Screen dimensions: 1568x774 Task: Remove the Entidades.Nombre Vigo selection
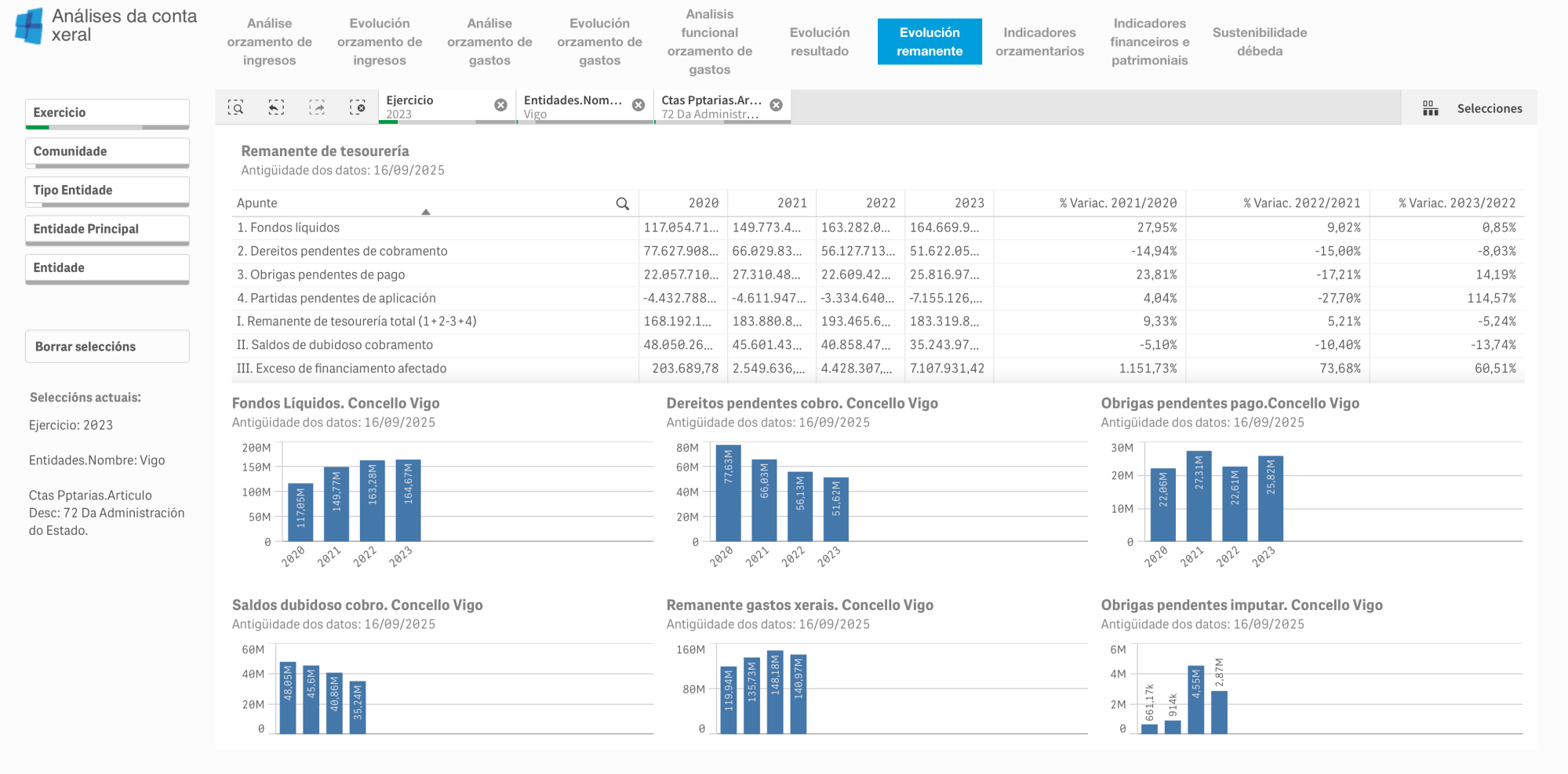point(638,105)
